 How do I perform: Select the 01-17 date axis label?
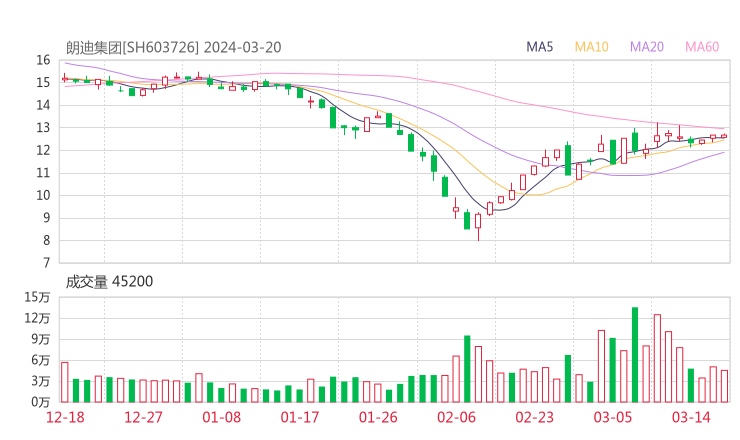(300, 417)
